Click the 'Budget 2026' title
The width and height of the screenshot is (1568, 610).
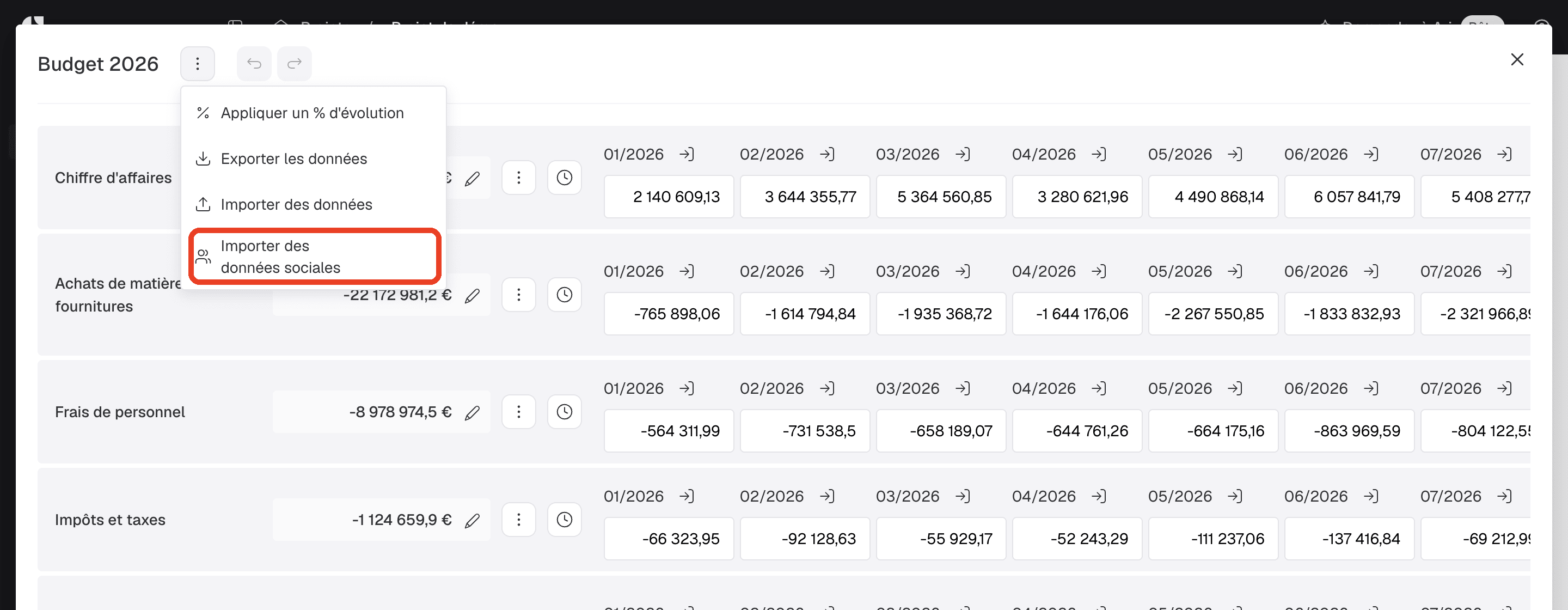point(98,64)
